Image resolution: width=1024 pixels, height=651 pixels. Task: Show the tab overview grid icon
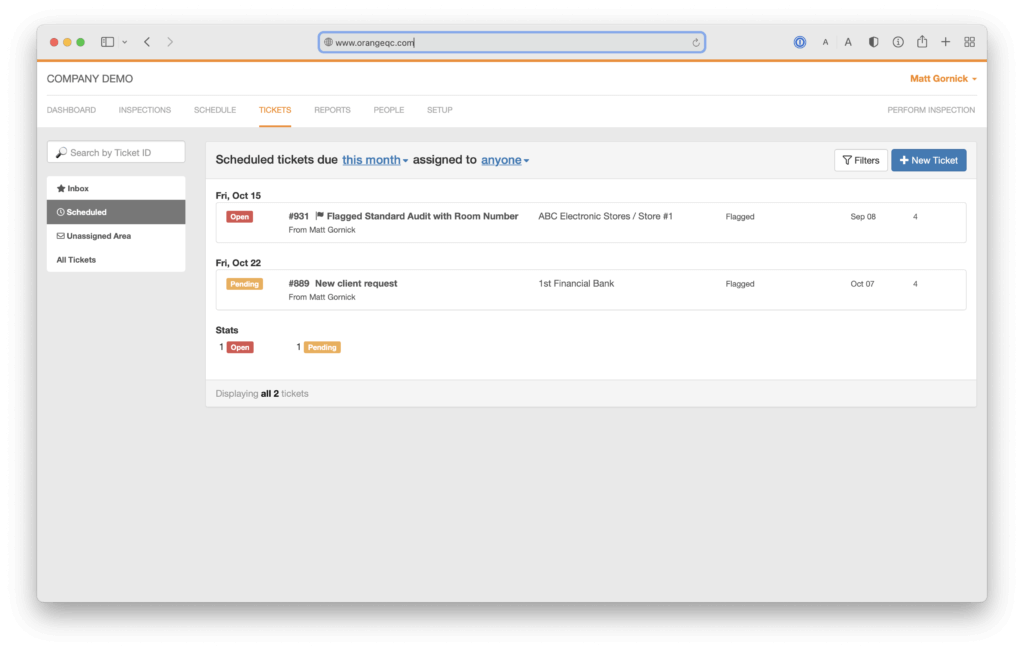pos(969,42)
